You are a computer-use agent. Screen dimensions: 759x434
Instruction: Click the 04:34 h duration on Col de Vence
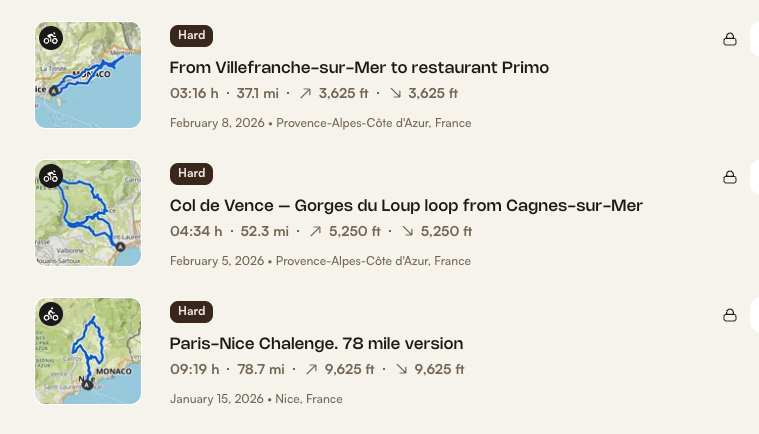click(194, 231)
